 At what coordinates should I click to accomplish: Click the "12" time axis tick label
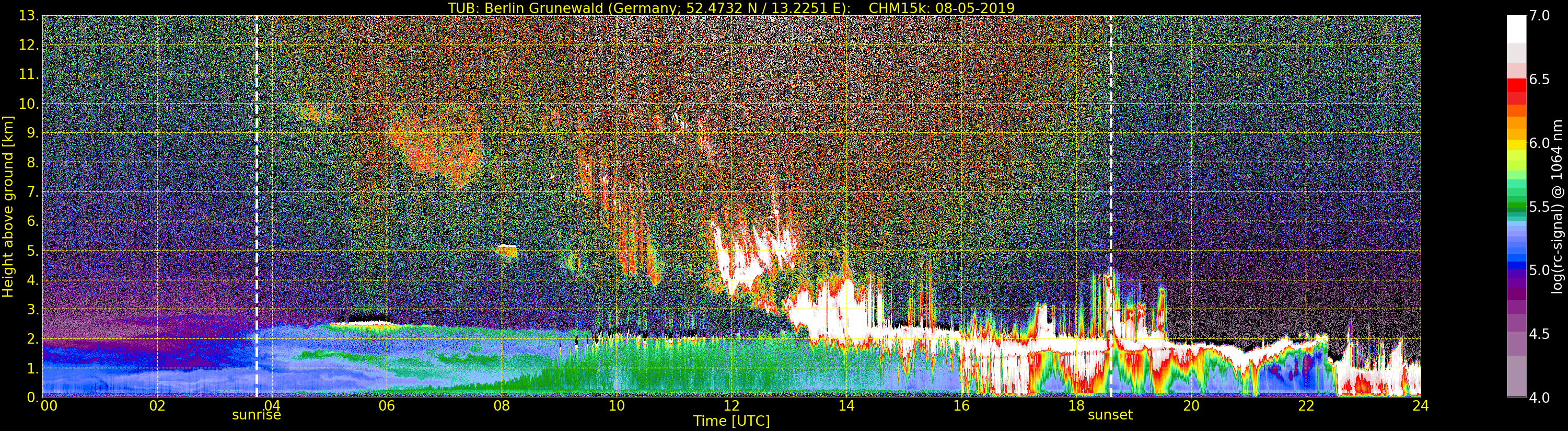click(731, 405)
